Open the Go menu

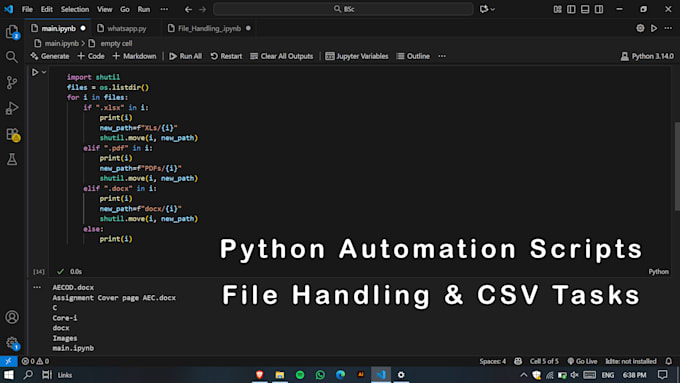(125, 9)
